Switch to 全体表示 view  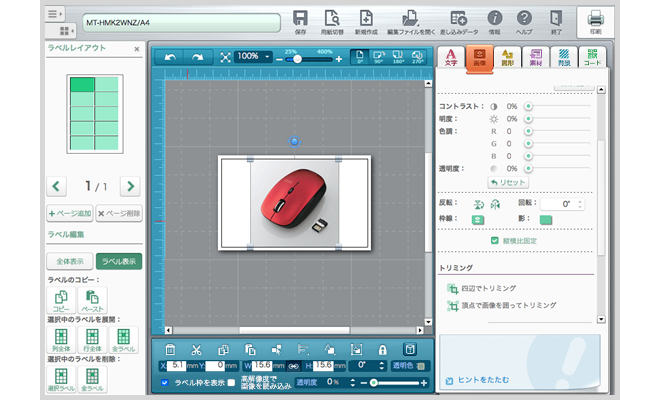coord(70,261)
